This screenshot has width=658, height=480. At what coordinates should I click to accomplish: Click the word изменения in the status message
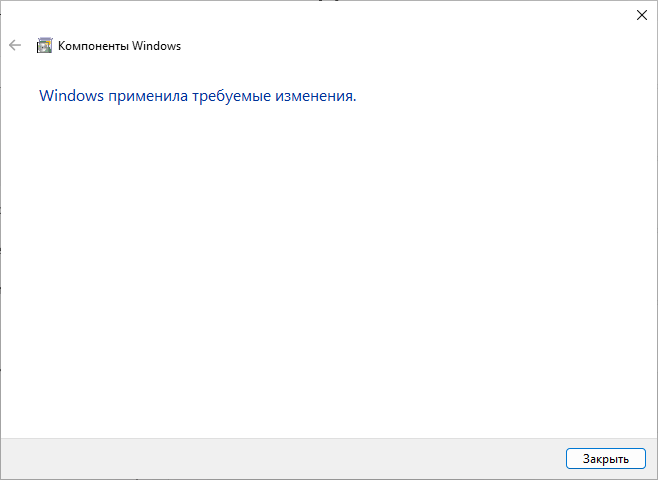[317, 96]
